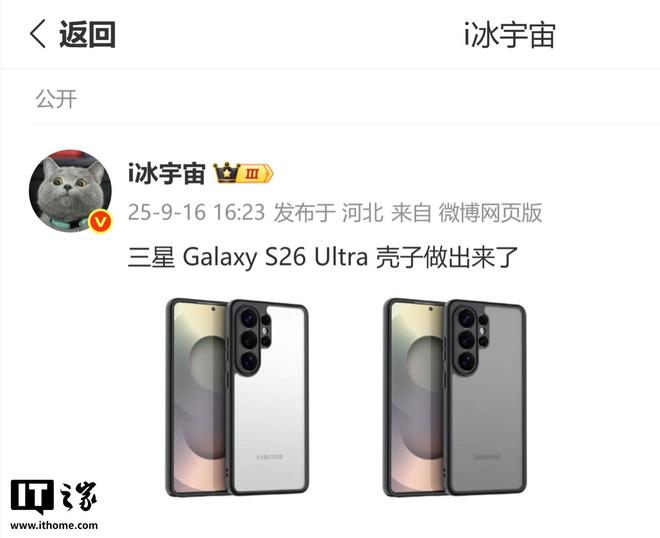Click the Samsung logo on the clear case

pyautogui.click(x=270, y=457)
